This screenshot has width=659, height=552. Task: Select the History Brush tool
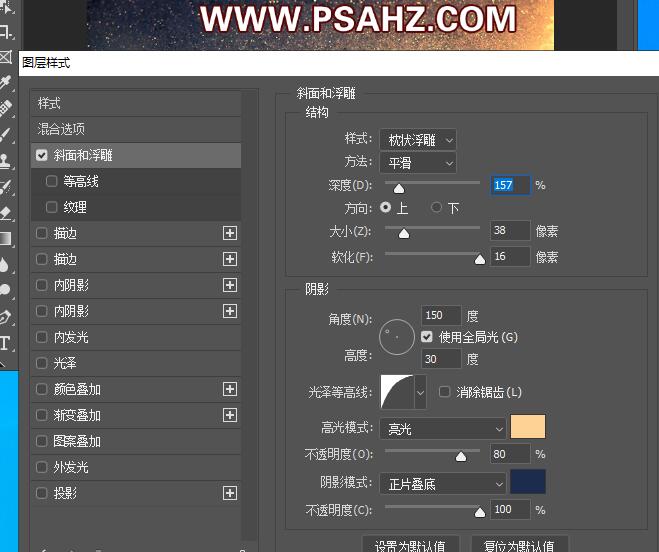[x=6, y=187]
